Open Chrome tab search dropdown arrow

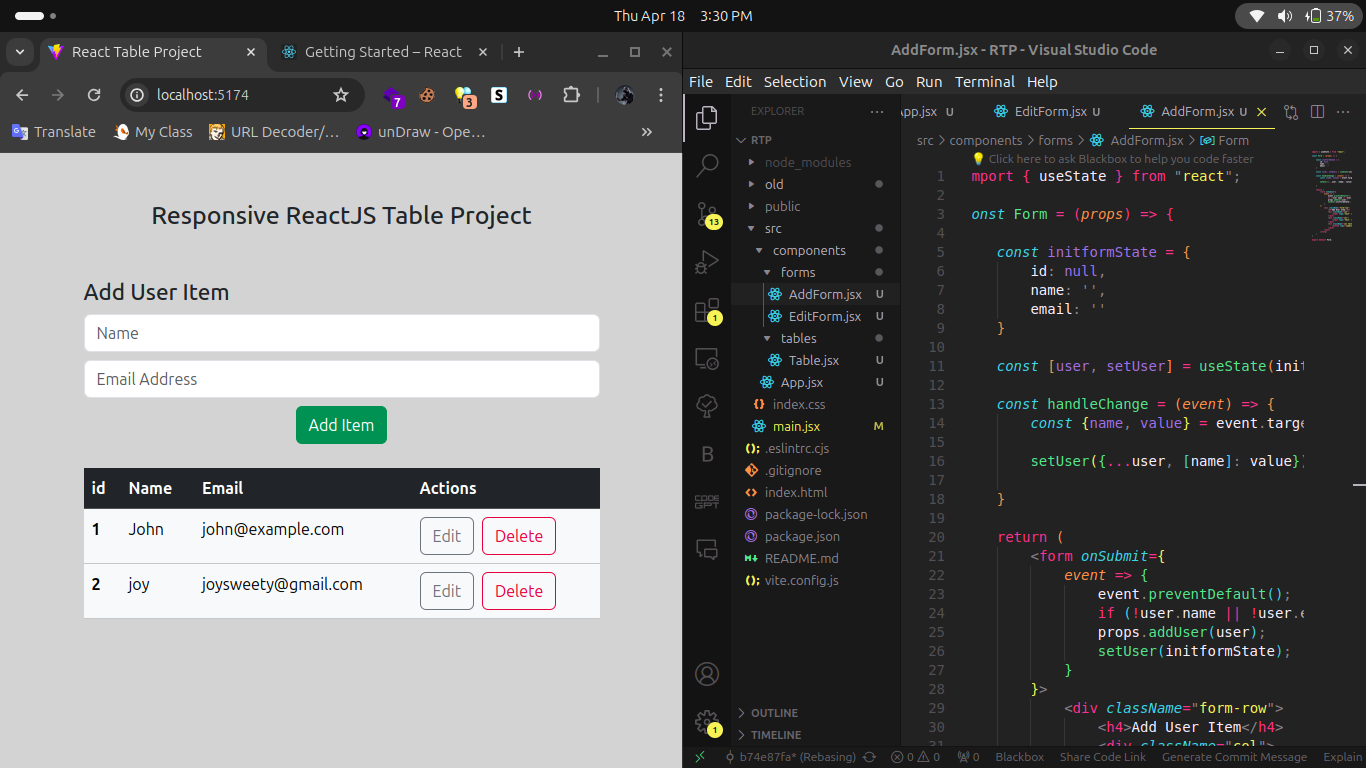pyautogui.click(x=19, y=52)
